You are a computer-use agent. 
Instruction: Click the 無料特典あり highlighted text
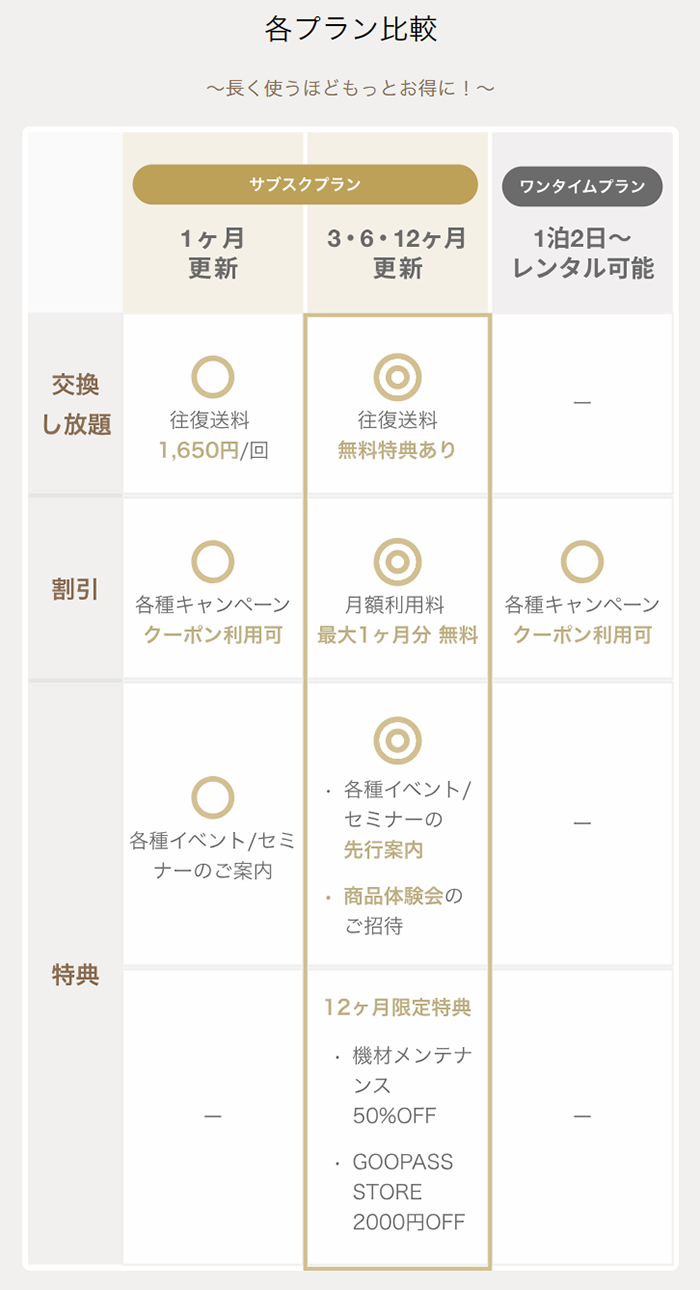397,450
